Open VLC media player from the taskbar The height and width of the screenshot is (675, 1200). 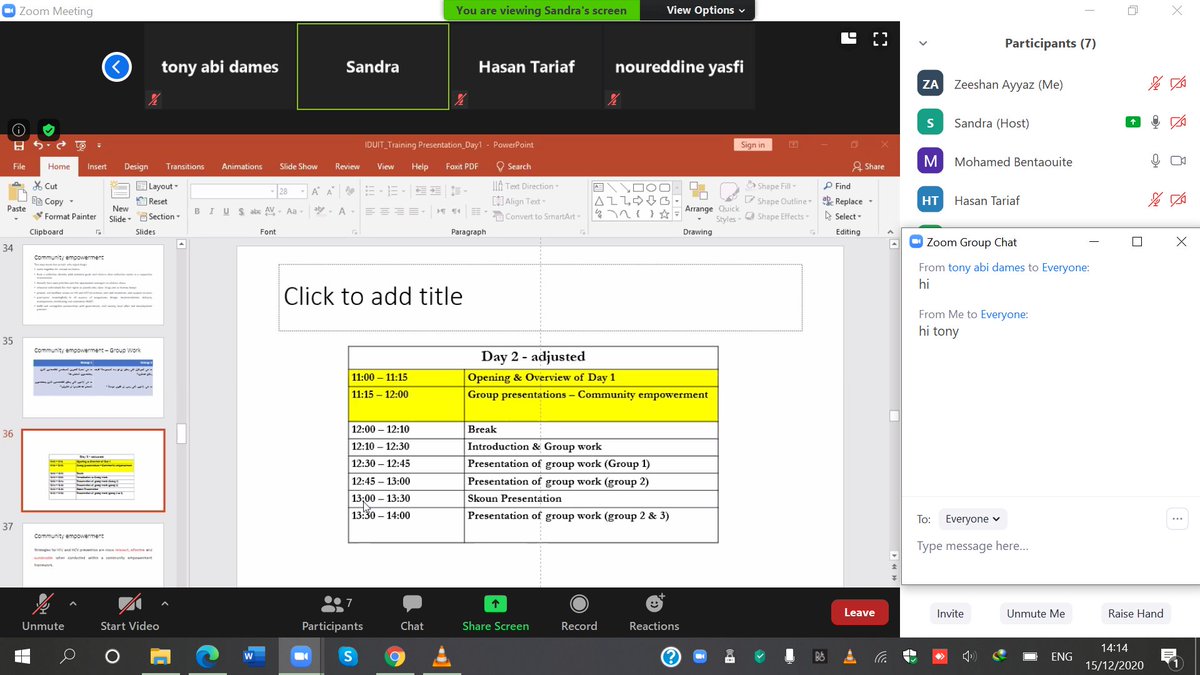coord(440,657)
